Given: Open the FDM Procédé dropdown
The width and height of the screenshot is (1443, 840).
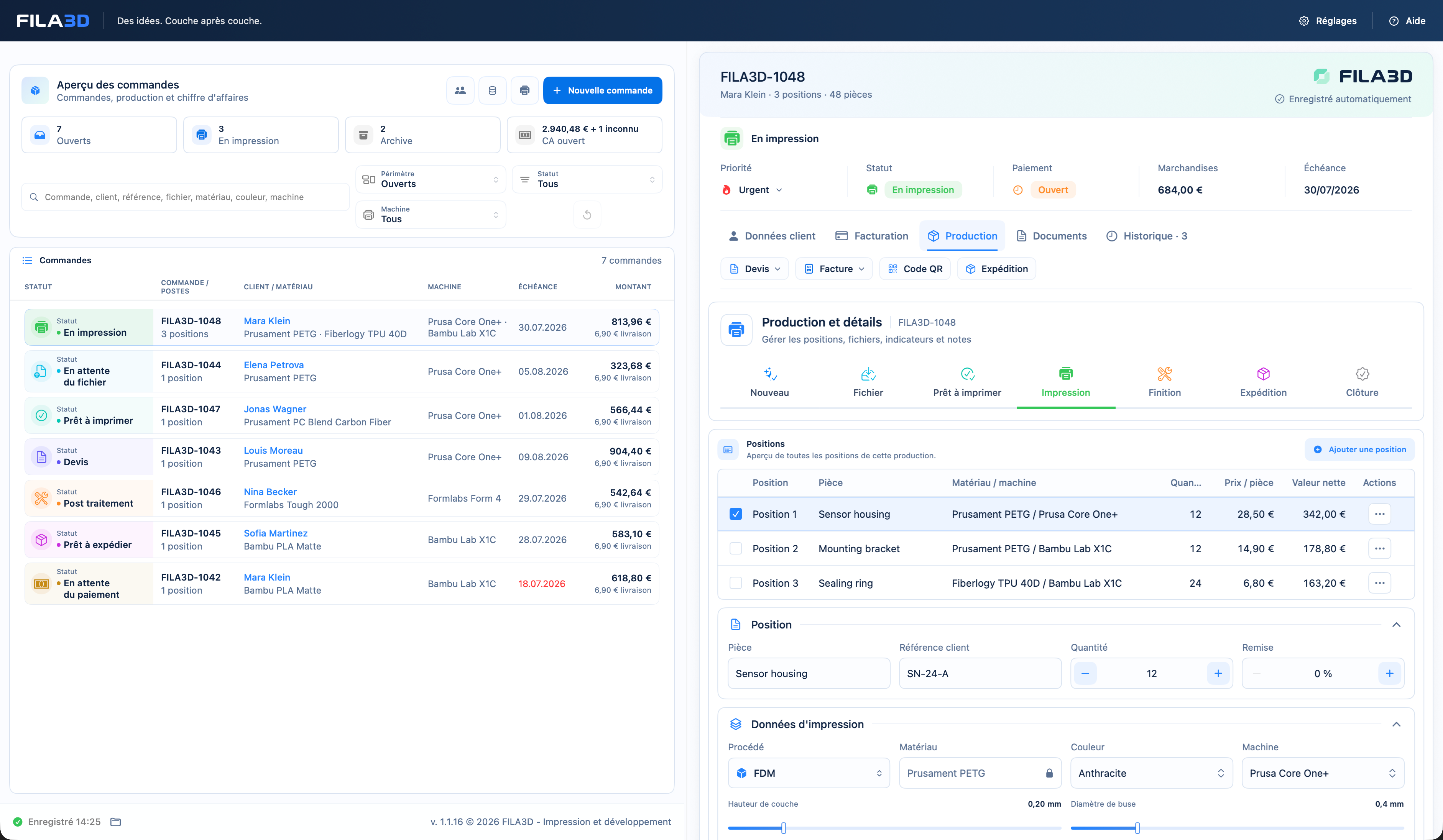Looking at the screenshot, I should (809, 773).
